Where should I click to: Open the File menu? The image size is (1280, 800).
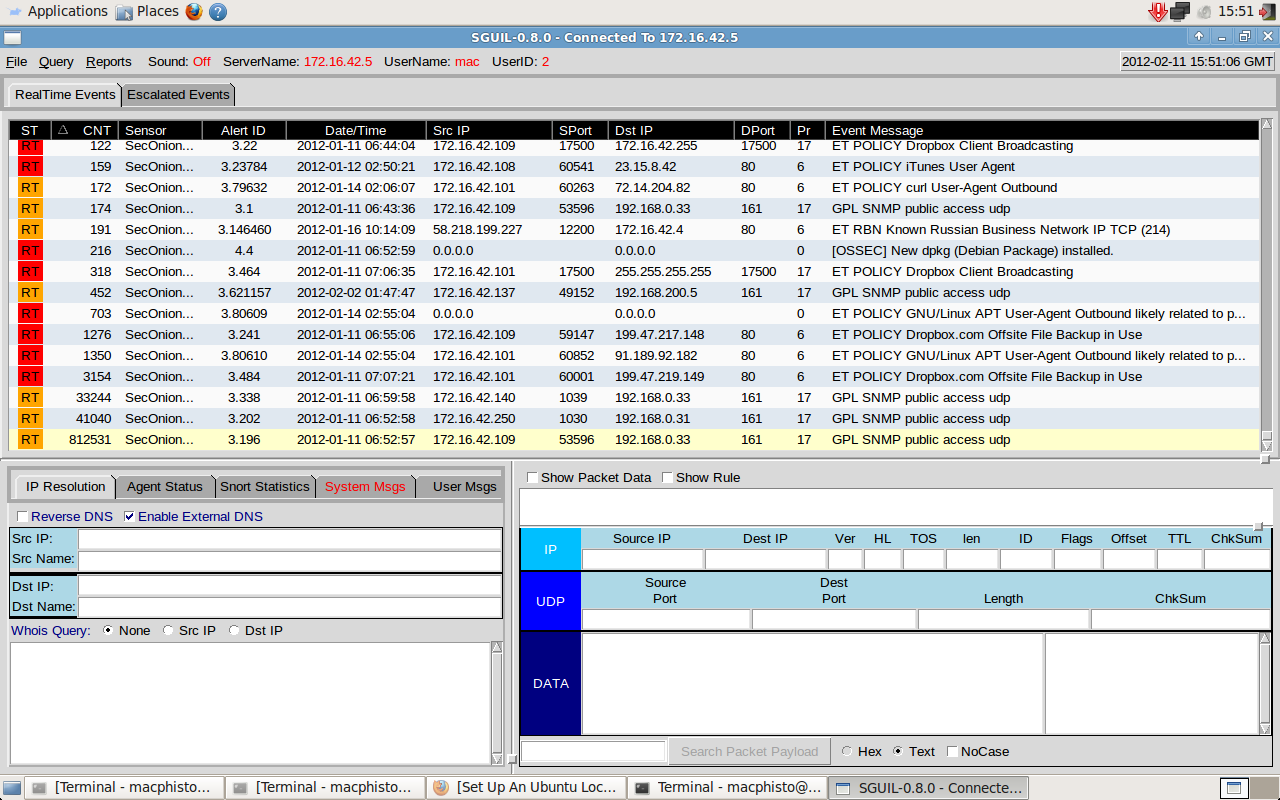click(x=17, y=62)
